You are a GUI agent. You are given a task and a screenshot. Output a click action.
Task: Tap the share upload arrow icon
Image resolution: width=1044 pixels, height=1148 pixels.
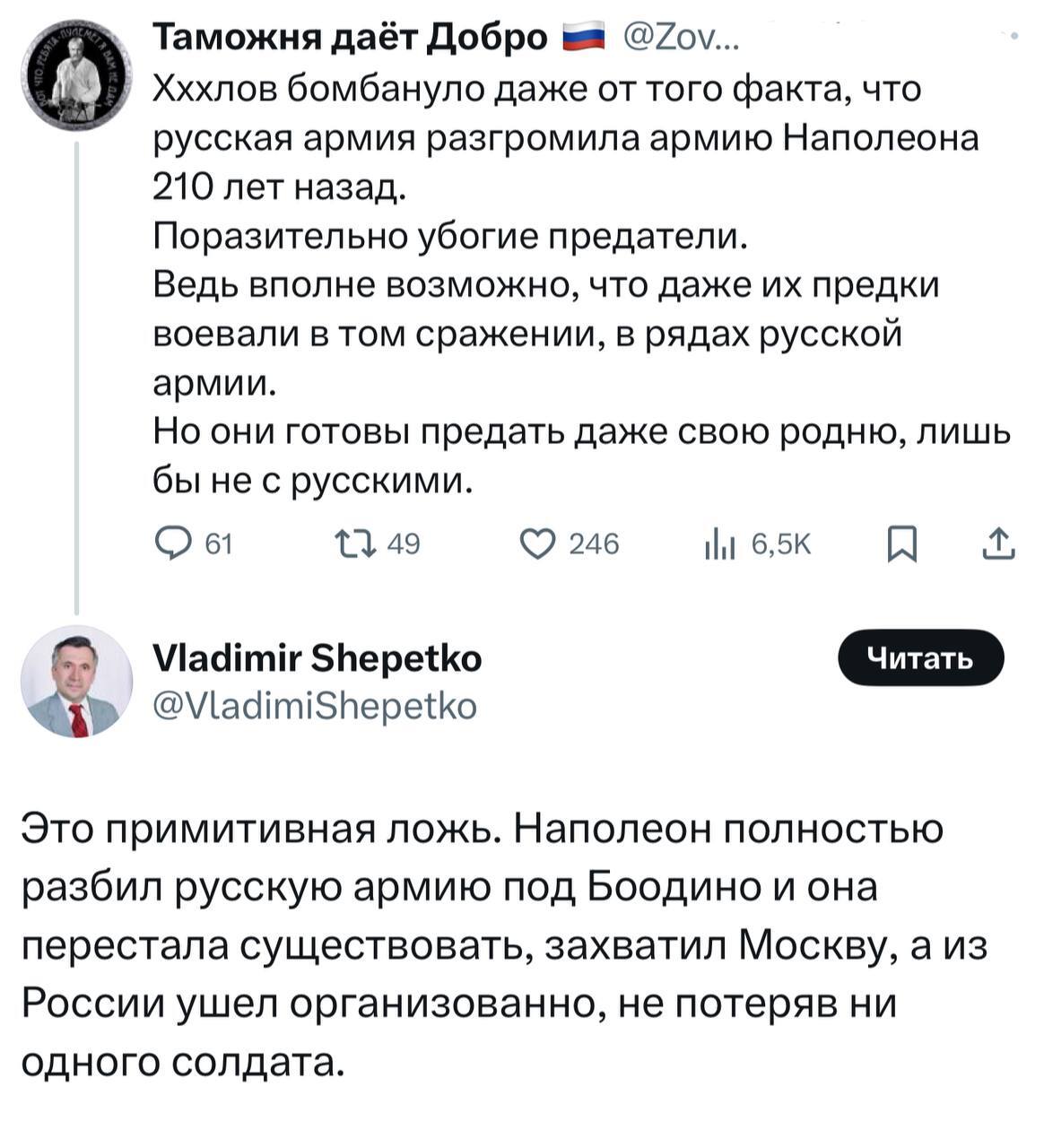pyautogui.click(x=998, y=544)
